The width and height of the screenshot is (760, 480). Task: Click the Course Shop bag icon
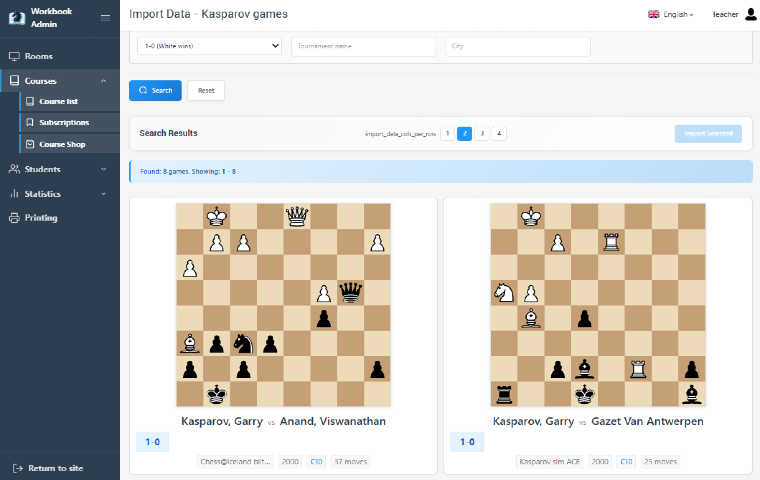30,144
